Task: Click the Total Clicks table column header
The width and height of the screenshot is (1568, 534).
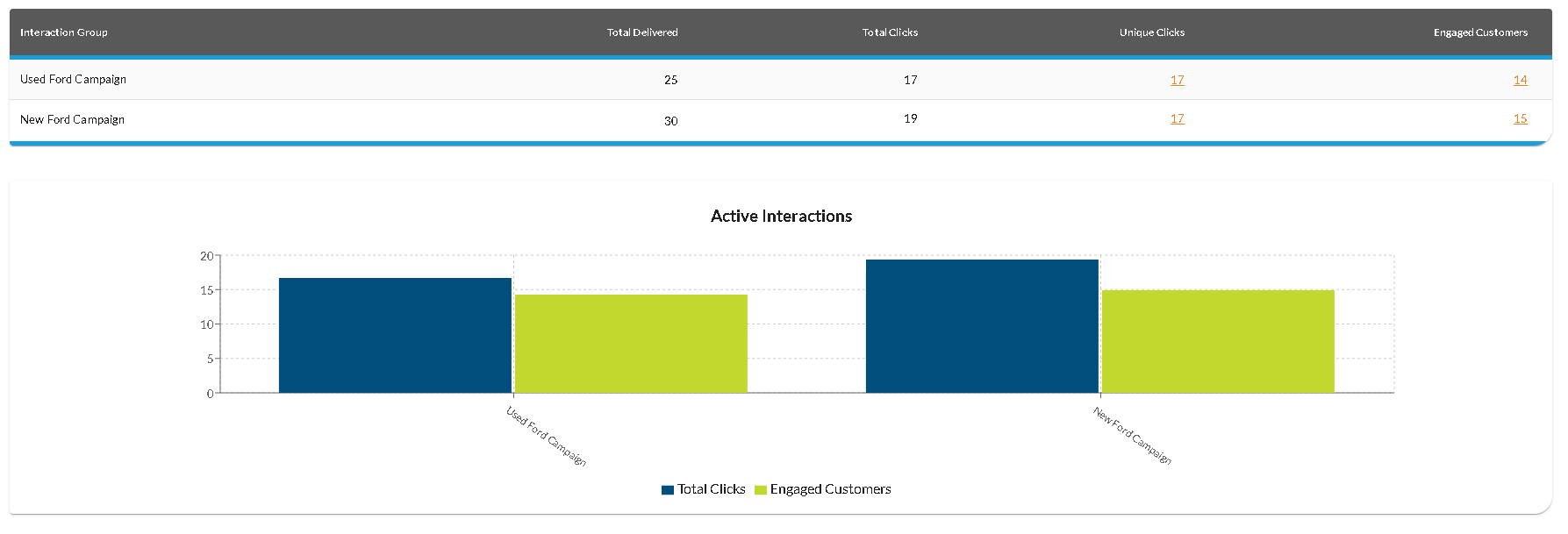Action: (890, 32)
